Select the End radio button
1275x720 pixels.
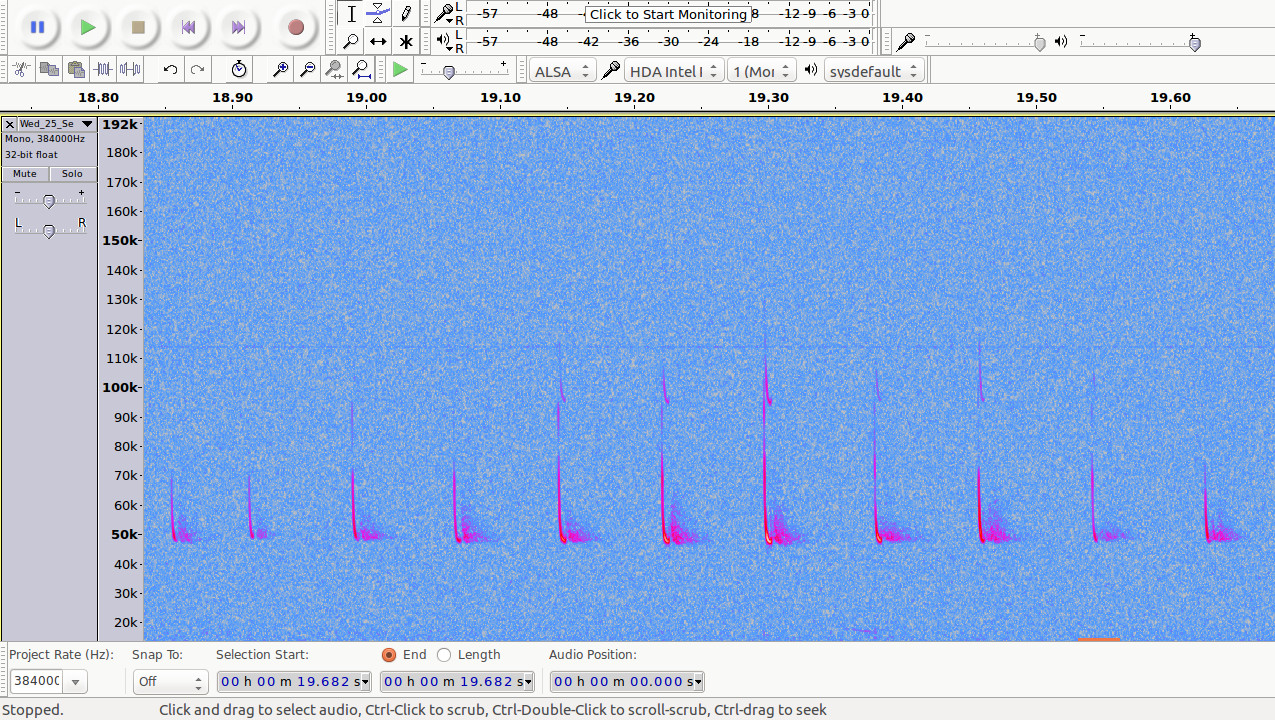(389, 655)
